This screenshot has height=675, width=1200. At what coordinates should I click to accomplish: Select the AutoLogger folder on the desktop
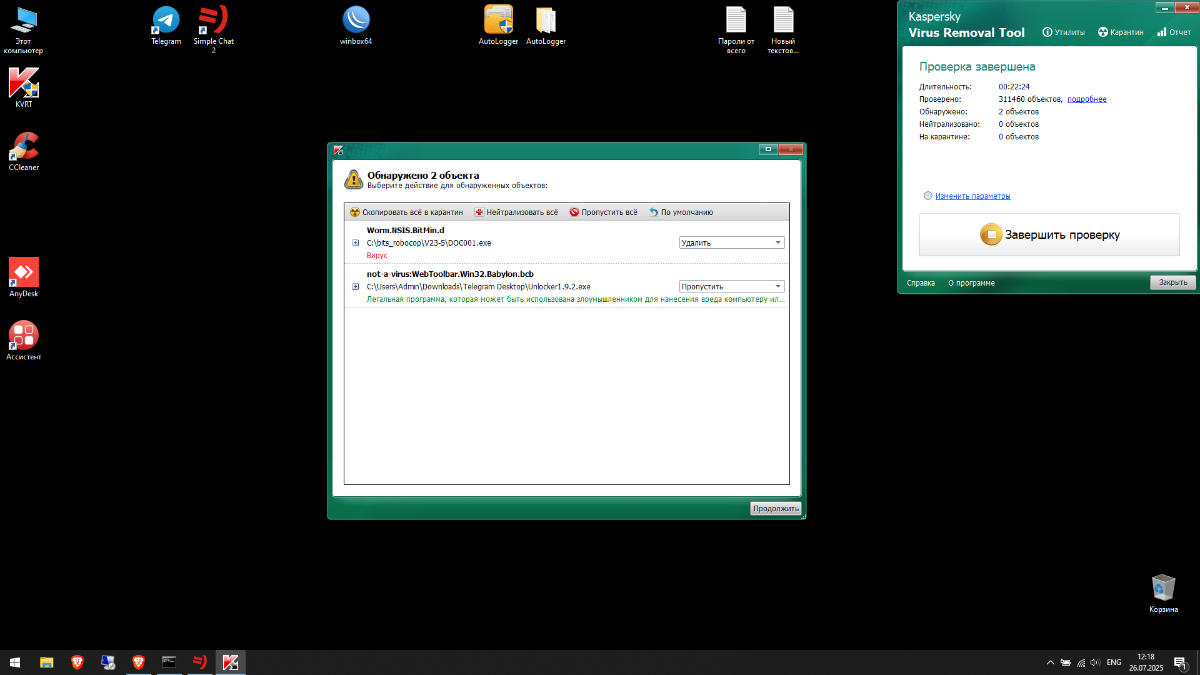tap(546, 25)
